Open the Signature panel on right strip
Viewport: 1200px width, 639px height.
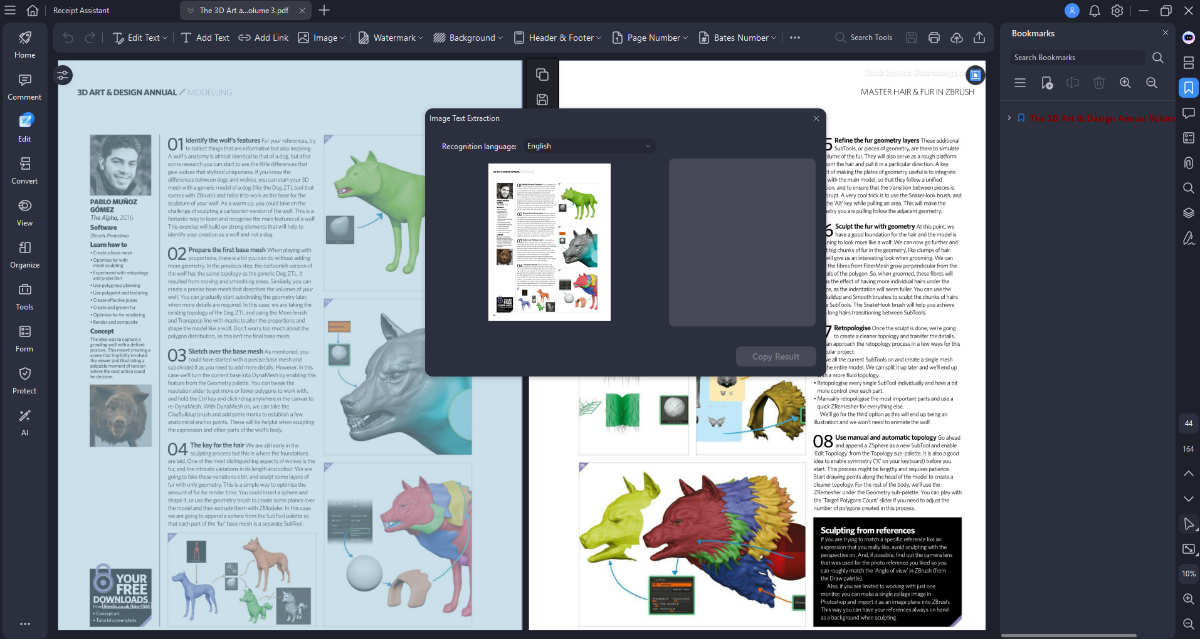pyautogui.click(x=1188, y=237)
